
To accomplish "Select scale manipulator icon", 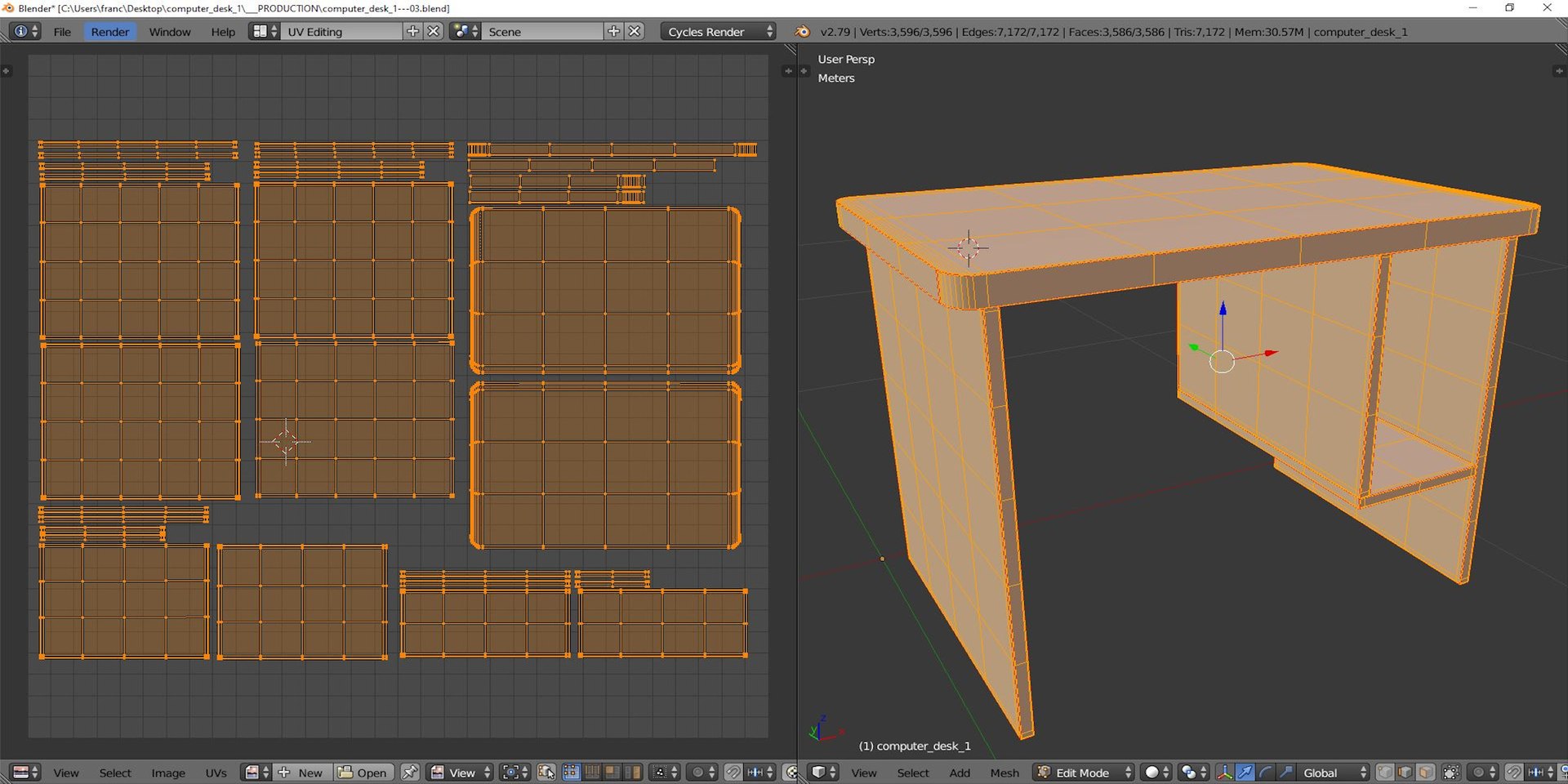I will pos(1285,772).
